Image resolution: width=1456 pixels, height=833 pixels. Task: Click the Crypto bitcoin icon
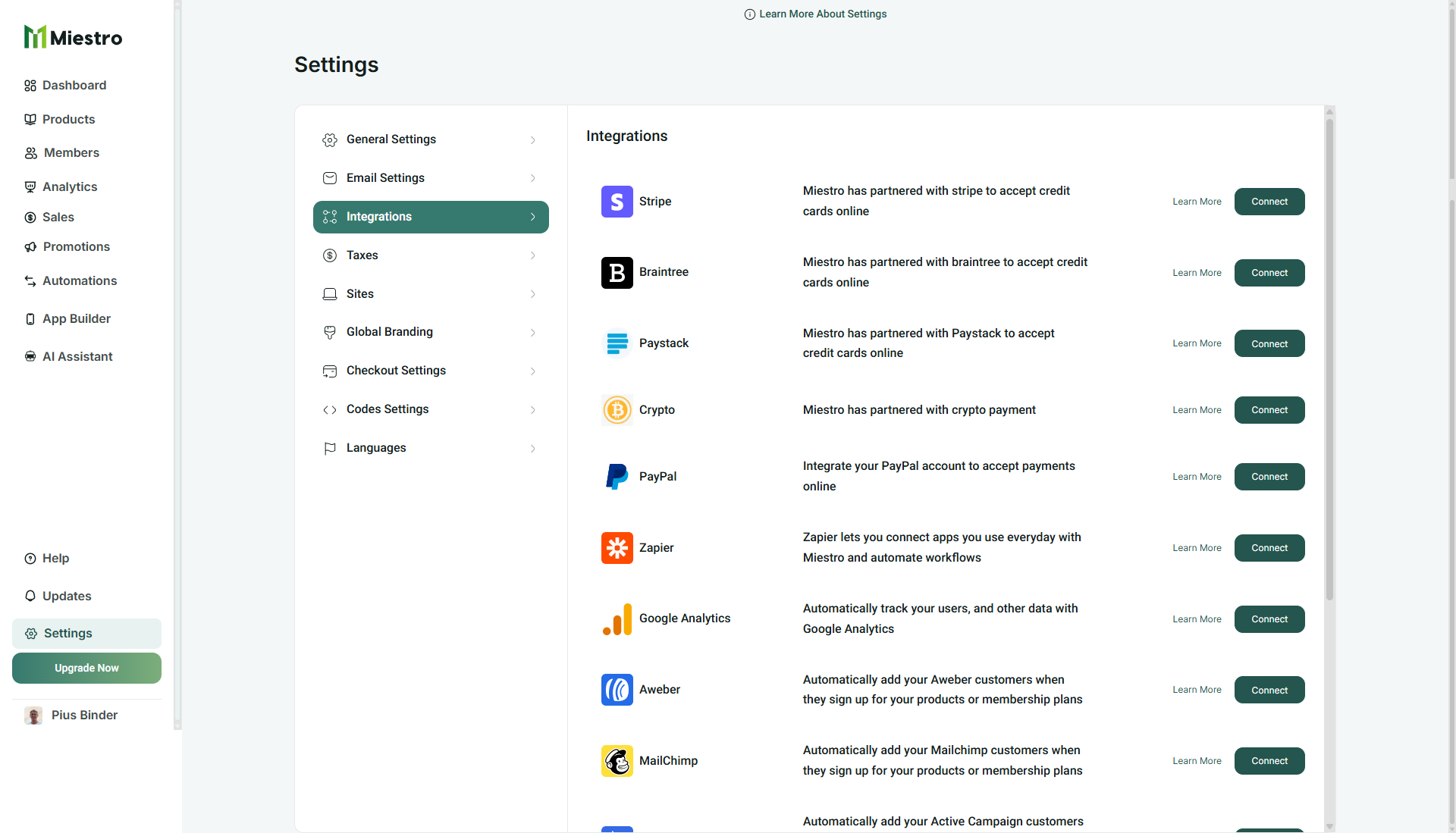[617, 410]
